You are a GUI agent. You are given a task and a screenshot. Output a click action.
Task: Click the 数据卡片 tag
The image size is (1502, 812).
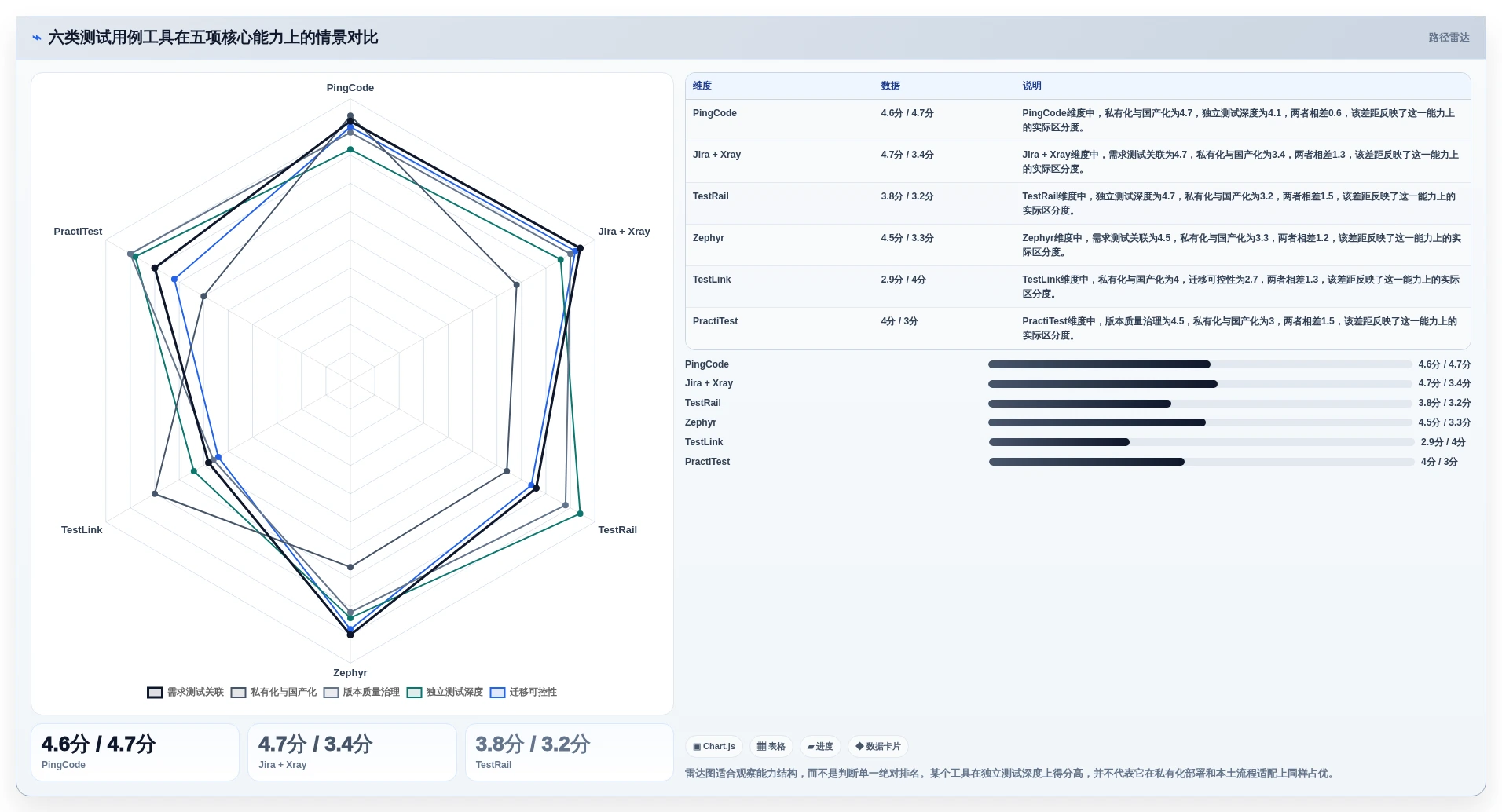pyautogui.click(x=878, y=747)
